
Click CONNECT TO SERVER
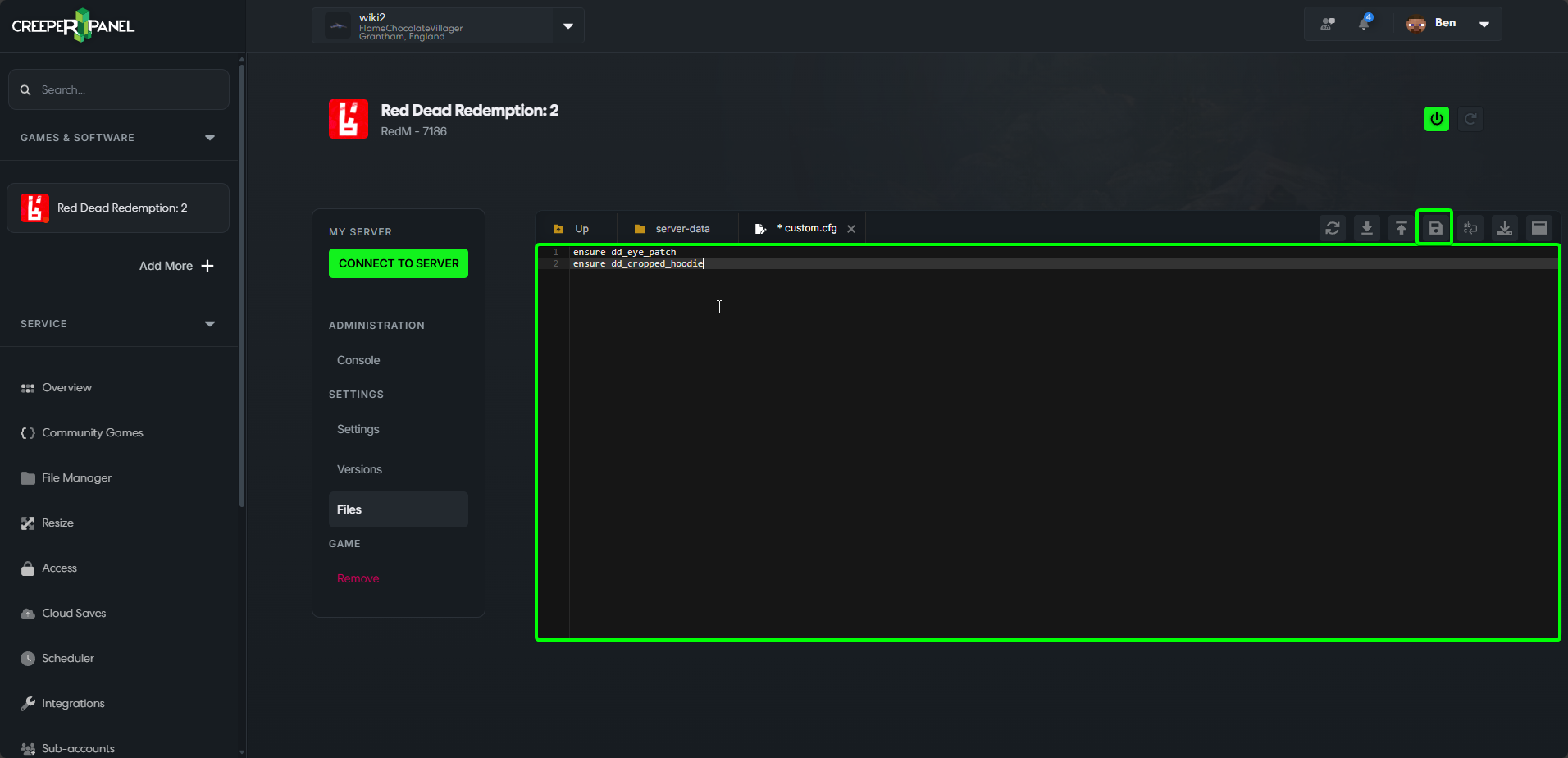(x=398, y=263)
